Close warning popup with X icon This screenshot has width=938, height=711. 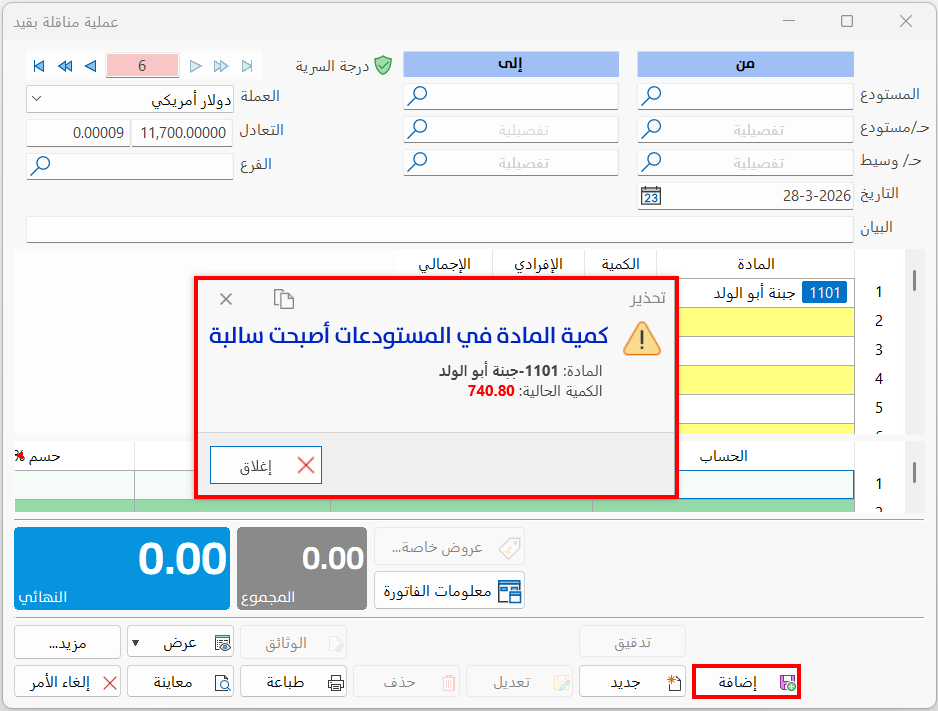click(226, 299)
